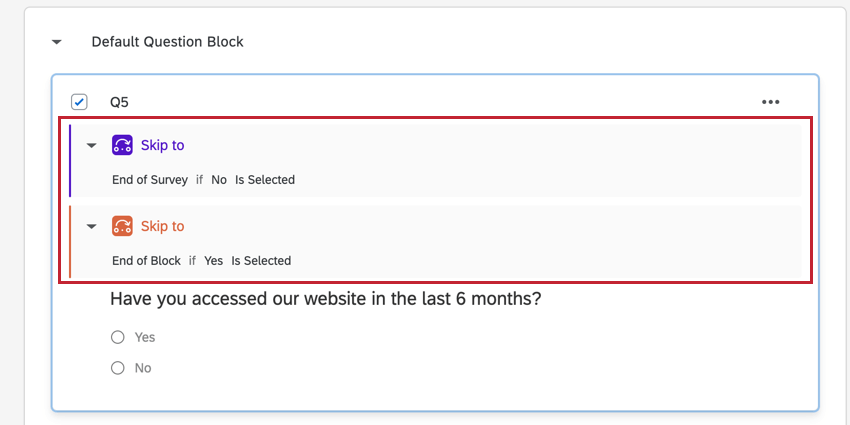Click the 'No Is Selected' condition text
The image size is (850, 425).
pos(253,180)
